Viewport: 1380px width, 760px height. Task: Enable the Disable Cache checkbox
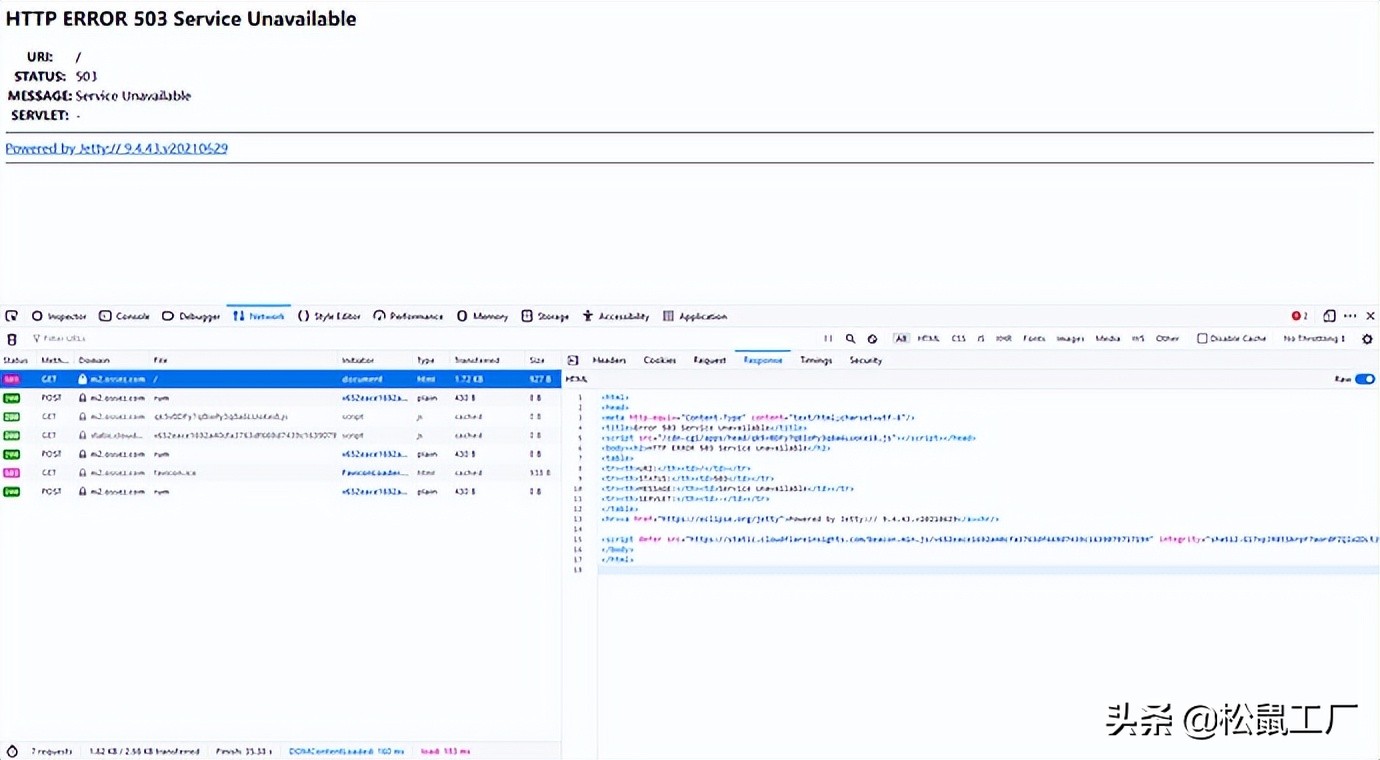1202,339
